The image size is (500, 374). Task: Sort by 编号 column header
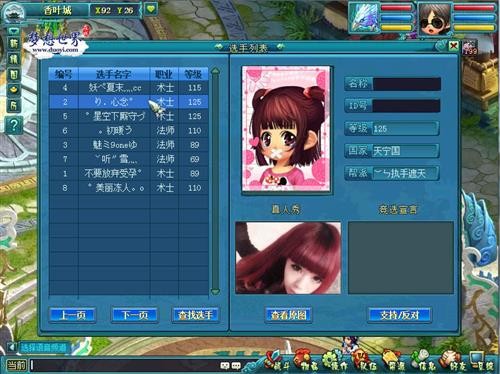point(64,74)
